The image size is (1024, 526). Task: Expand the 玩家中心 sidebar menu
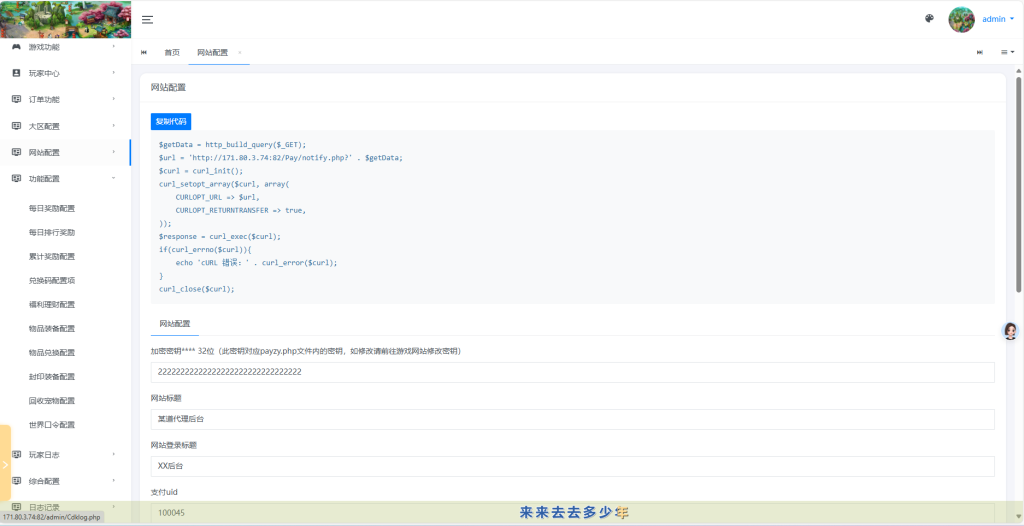[x=65, y=73]
